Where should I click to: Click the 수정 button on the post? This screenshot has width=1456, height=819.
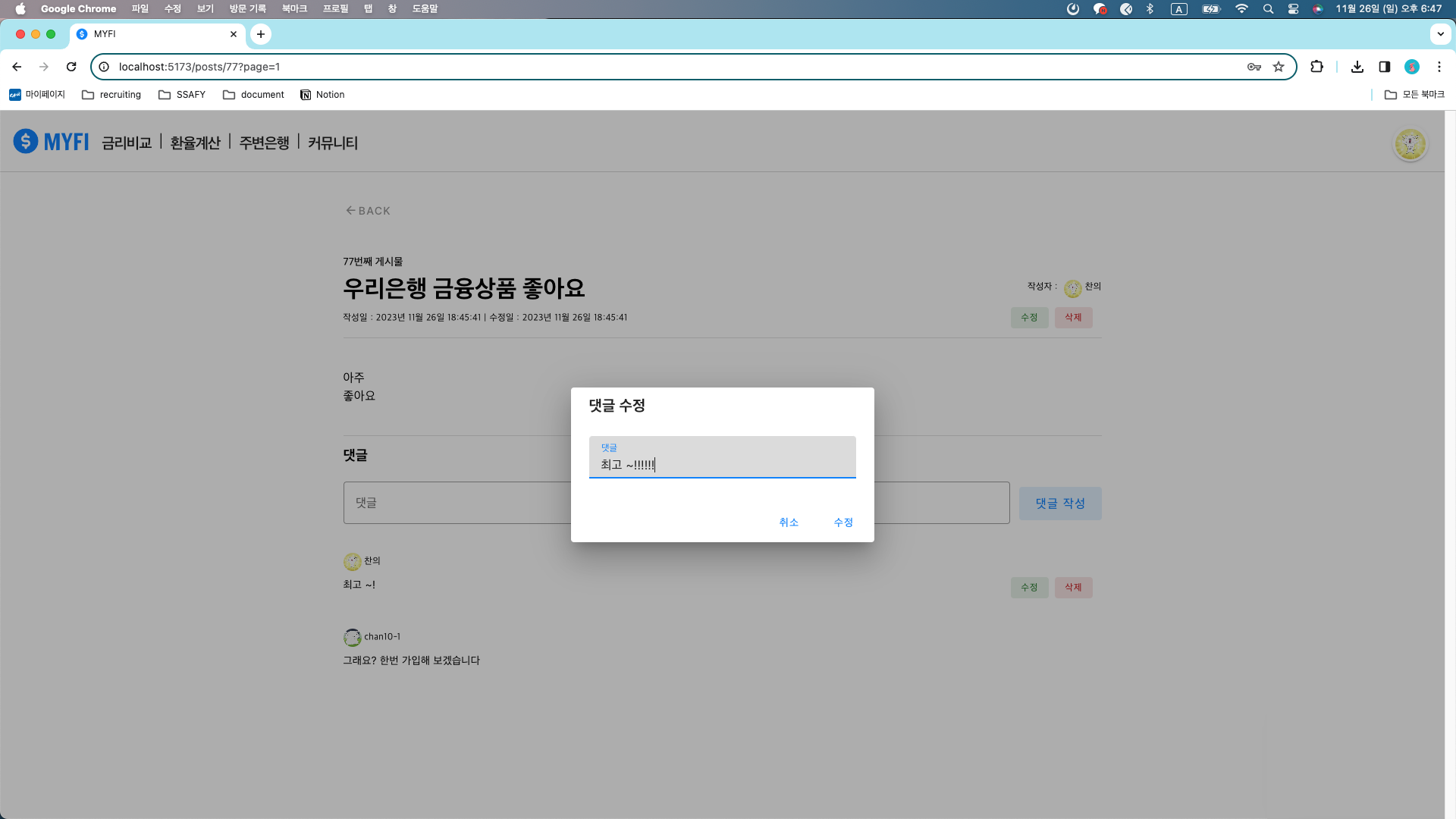point(1030,317)
